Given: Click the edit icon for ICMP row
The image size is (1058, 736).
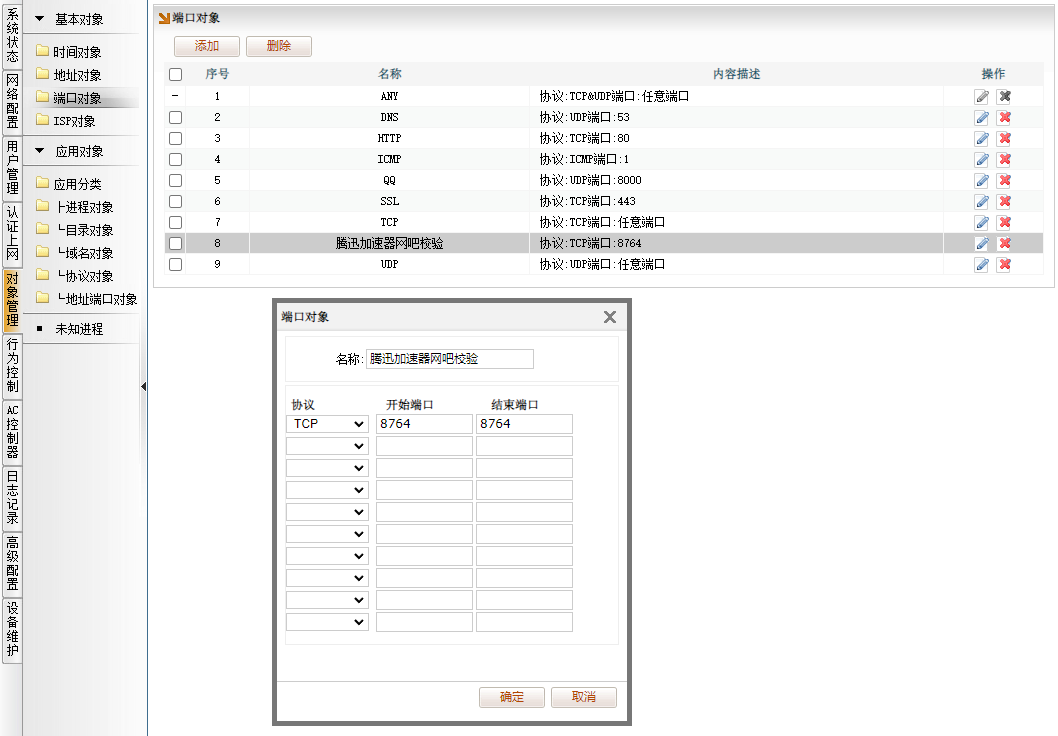Looking at the screenshot, I should tap(982, 159).
